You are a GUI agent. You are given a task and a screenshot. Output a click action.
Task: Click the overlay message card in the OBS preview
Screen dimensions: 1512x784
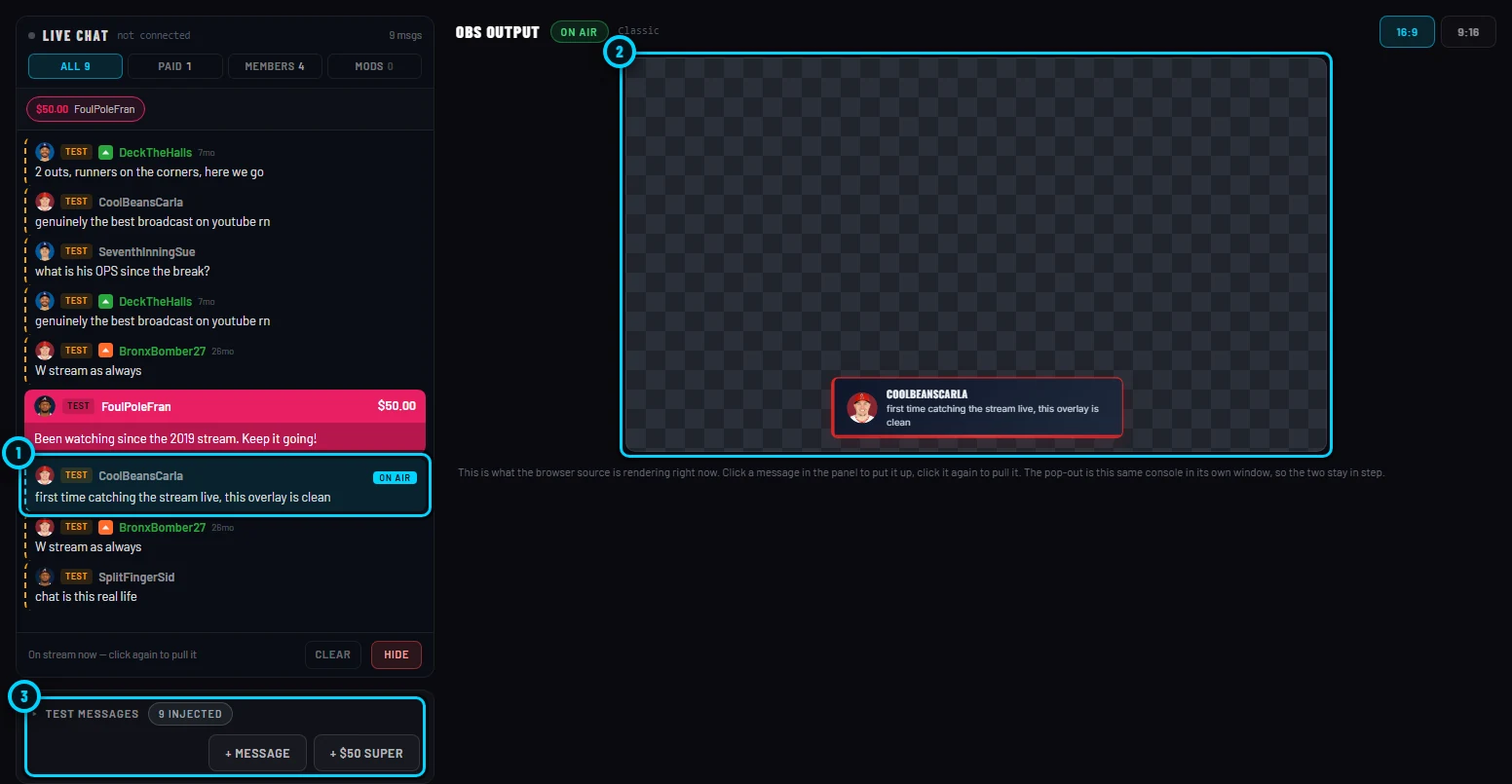tap(977, 407)
